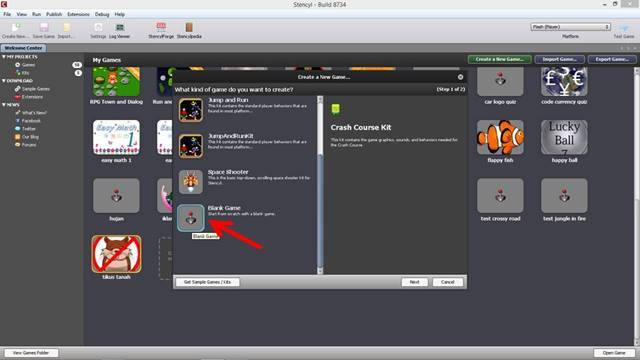640x360 pixels.
Task: Open the Run menu
Action: click(36, 14)
